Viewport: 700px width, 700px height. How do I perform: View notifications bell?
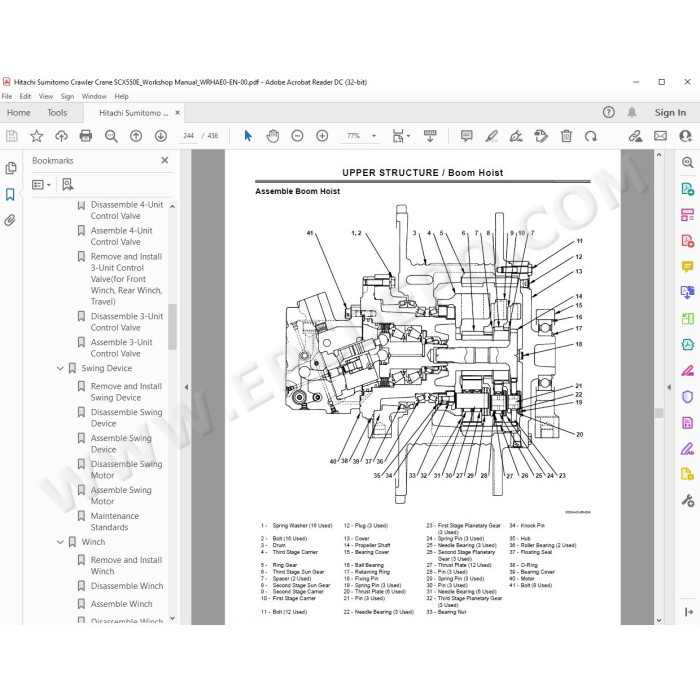tap(632, 112)
